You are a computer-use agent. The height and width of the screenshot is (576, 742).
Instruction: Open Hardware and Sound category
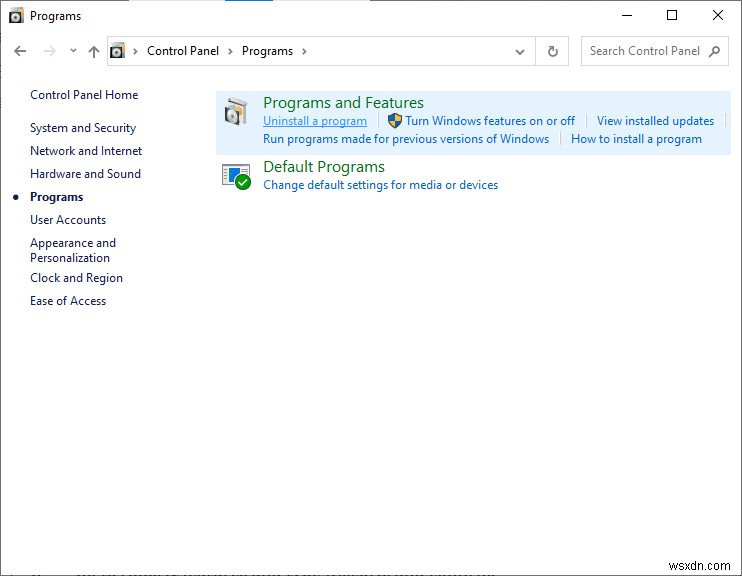pyautogui.click(x=85, y=174)
